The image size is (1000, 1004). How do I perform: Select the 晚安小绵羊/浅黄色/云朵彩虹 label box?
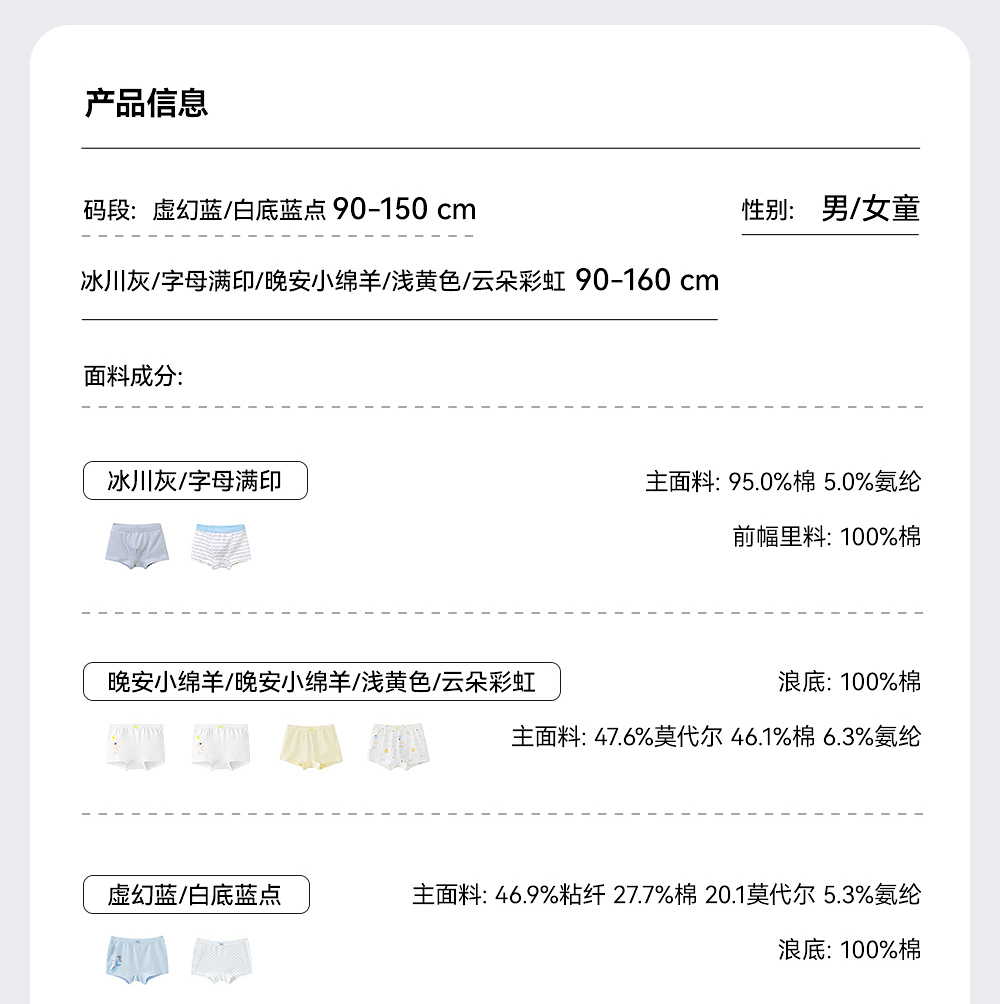[x=321, y=682]
